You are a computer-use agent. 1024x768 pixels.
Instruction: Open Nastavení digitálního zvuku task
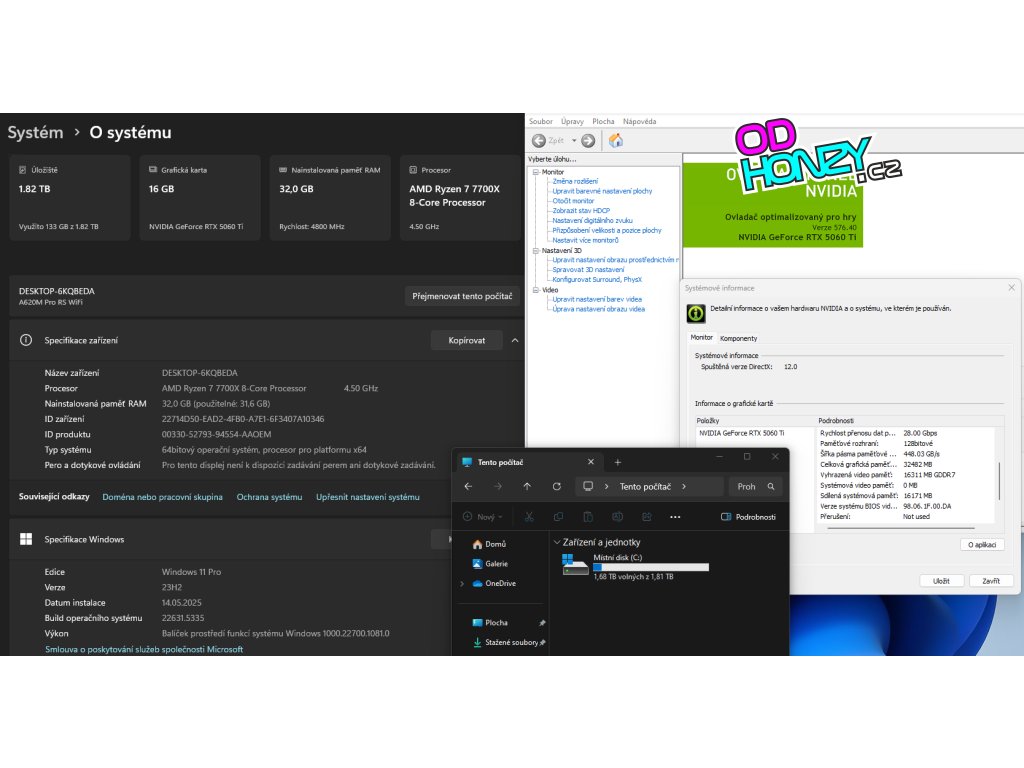(592, 221)
